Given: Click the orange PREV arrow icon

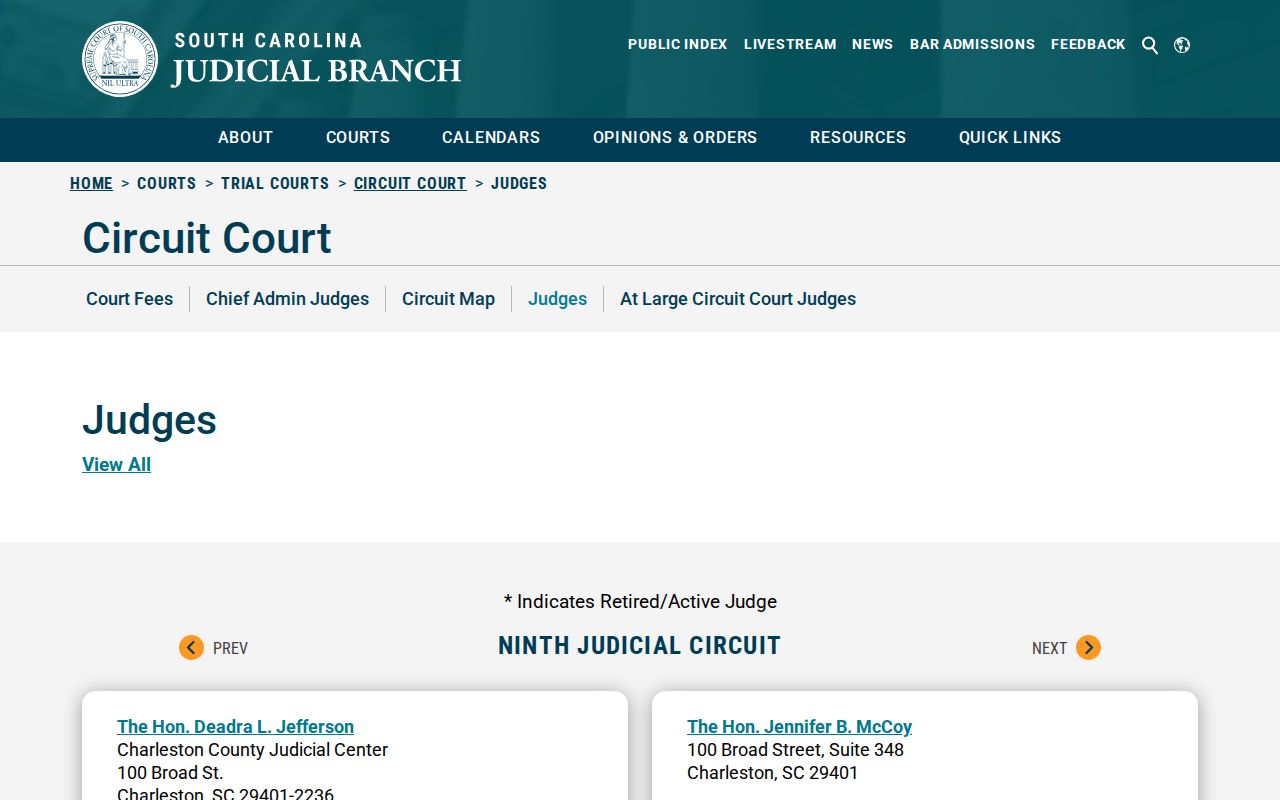Looking at the screenshot, I should (191, 648).
